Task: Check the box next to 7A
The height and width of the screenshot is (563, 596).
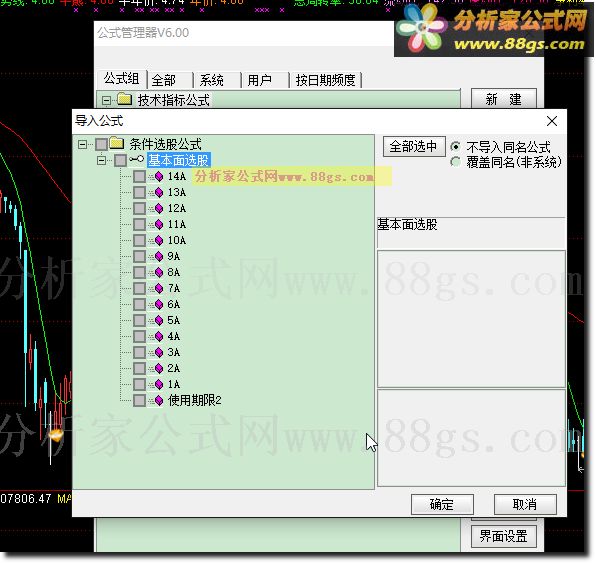Action: coord(139,288)
